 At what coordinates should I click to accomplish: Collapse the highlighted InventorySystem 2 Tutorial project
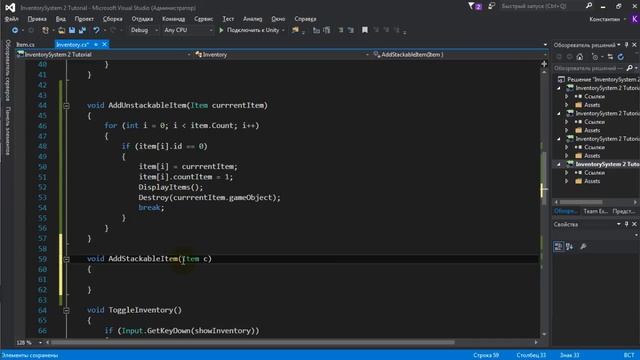[559, 164]
